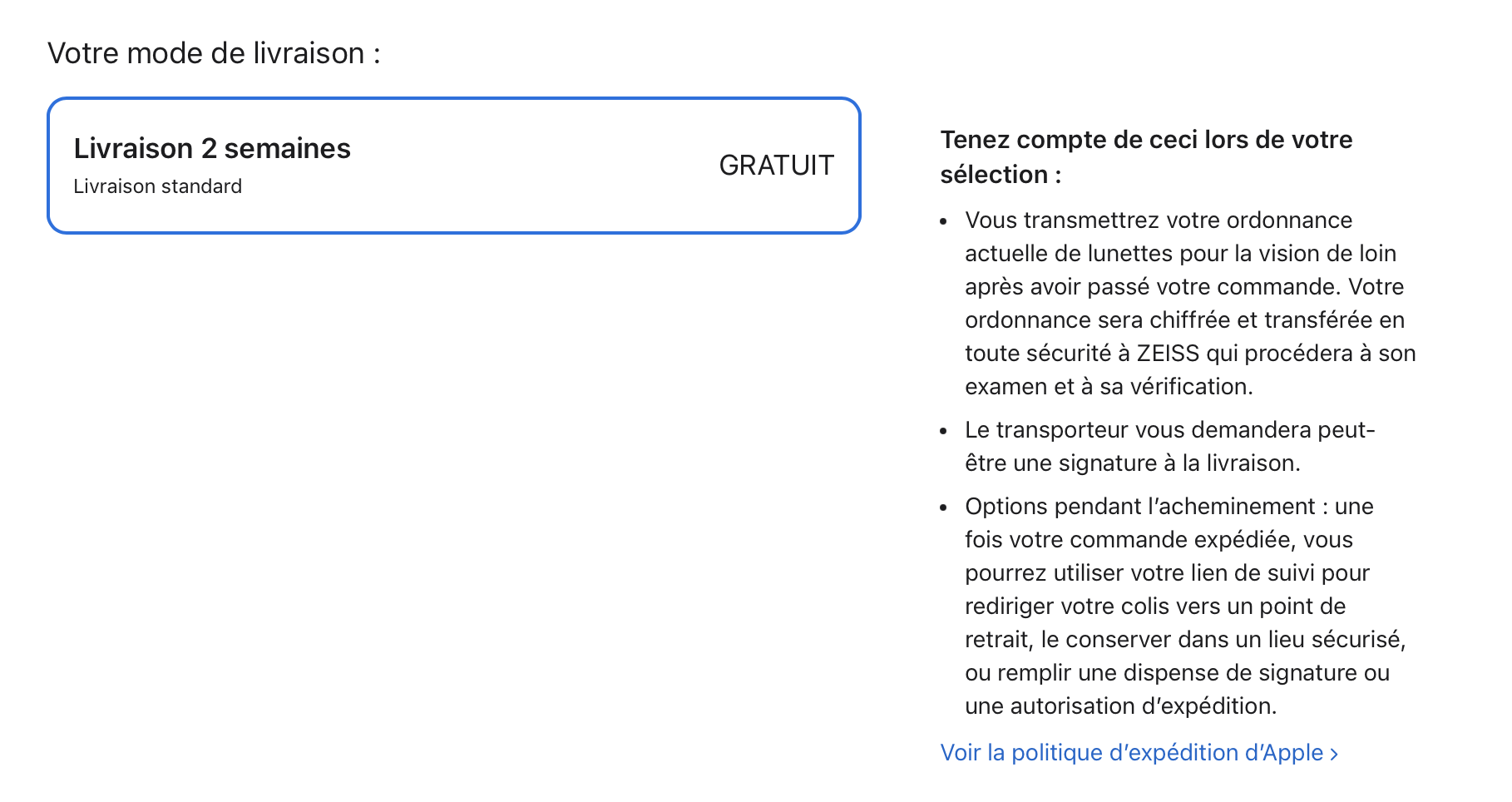Click the blue border of the delivery card
Image resolution: width=1512 pixels, height=802 pixels.
tap(453, 99)
